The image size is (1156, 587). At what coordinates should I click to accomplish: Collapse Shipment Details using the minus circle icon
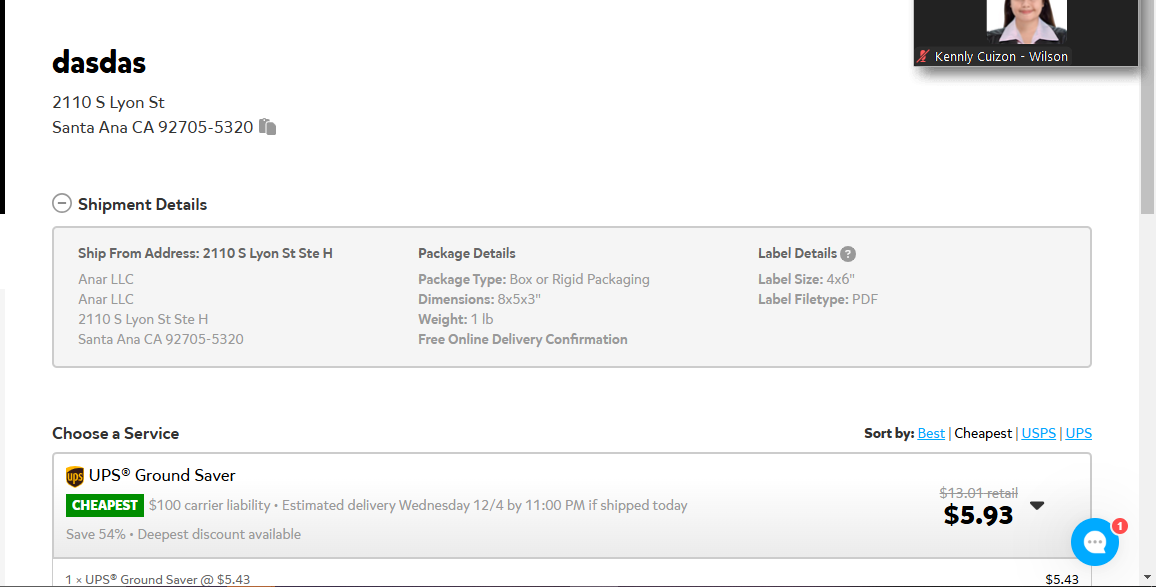pos(62,204)
